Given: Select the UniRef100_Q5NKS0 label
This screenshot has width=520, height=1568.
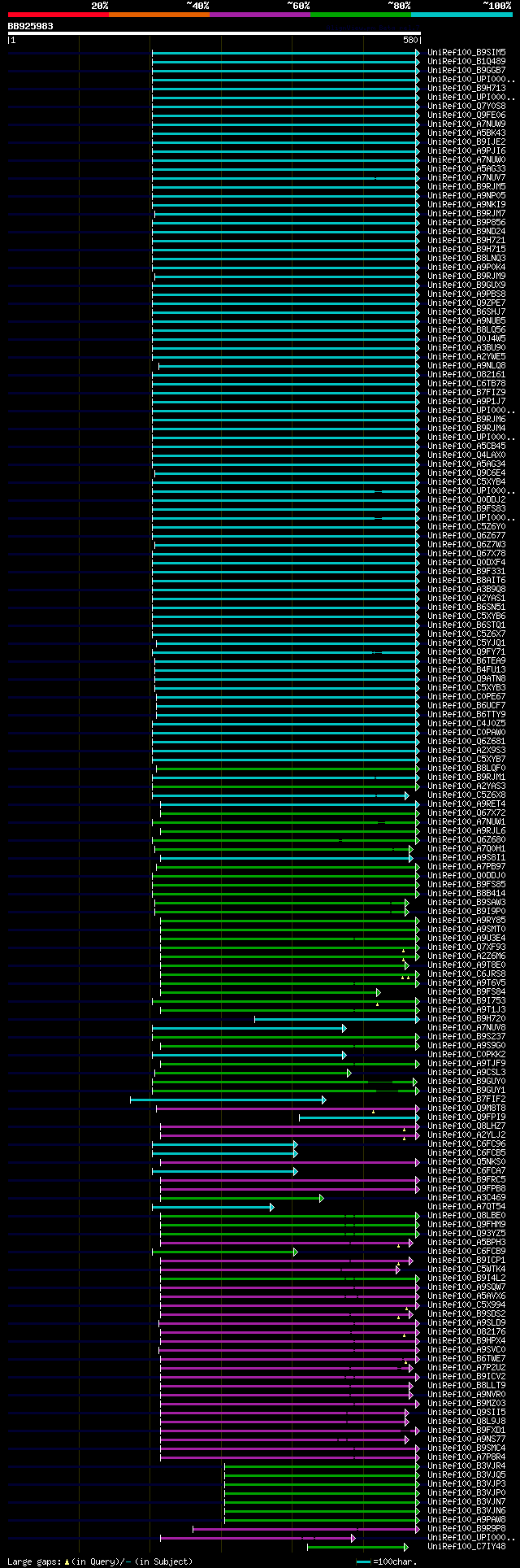Looking at the screenshot, I should [466, 1161].
